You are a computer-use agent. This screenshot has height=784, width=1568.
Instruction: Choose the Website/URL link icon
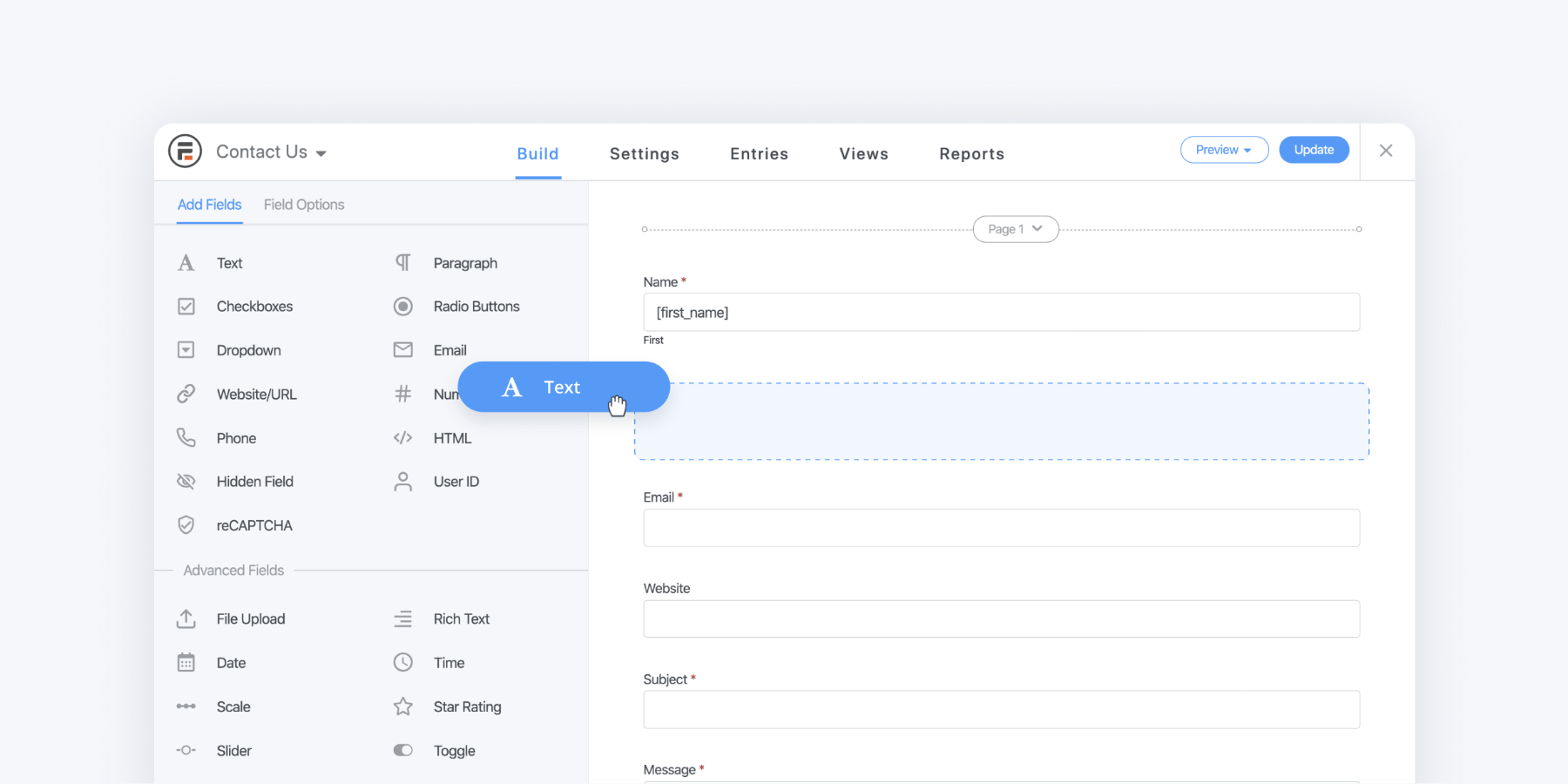tap(186, 394)
